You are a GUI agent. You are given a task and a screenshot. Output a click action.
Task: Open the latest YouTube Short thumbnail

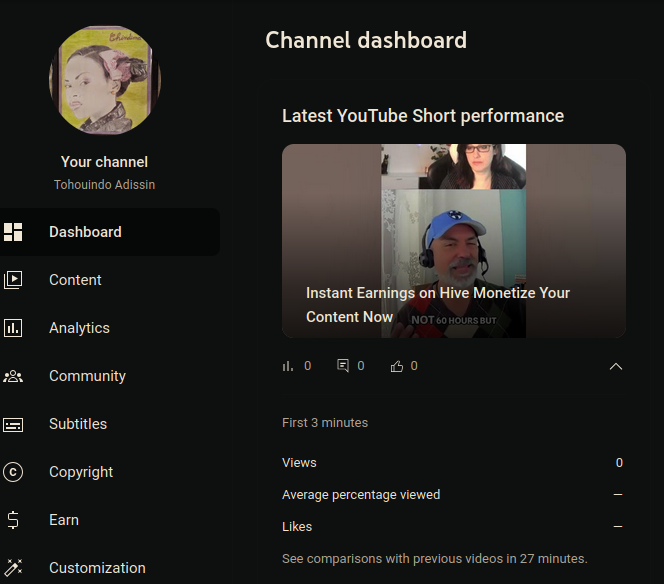coord(454,241)
